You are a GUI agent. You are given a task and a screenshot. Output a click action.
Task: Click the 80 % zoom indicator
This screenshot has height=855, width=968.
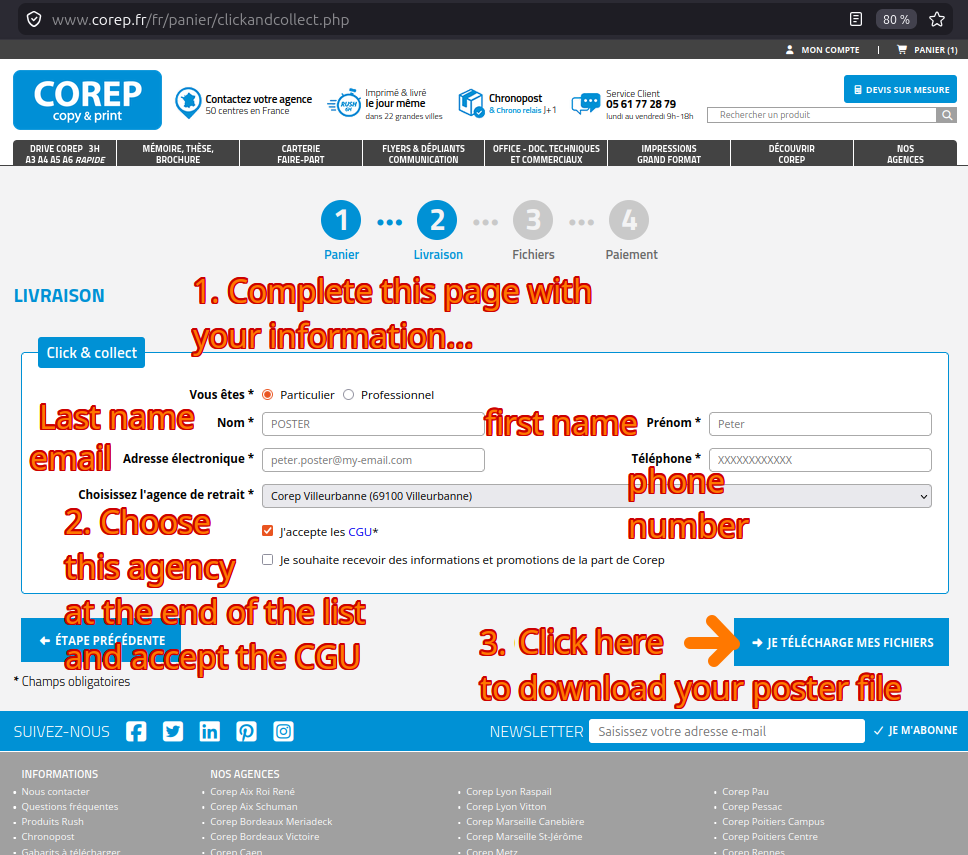pos(896,20)
